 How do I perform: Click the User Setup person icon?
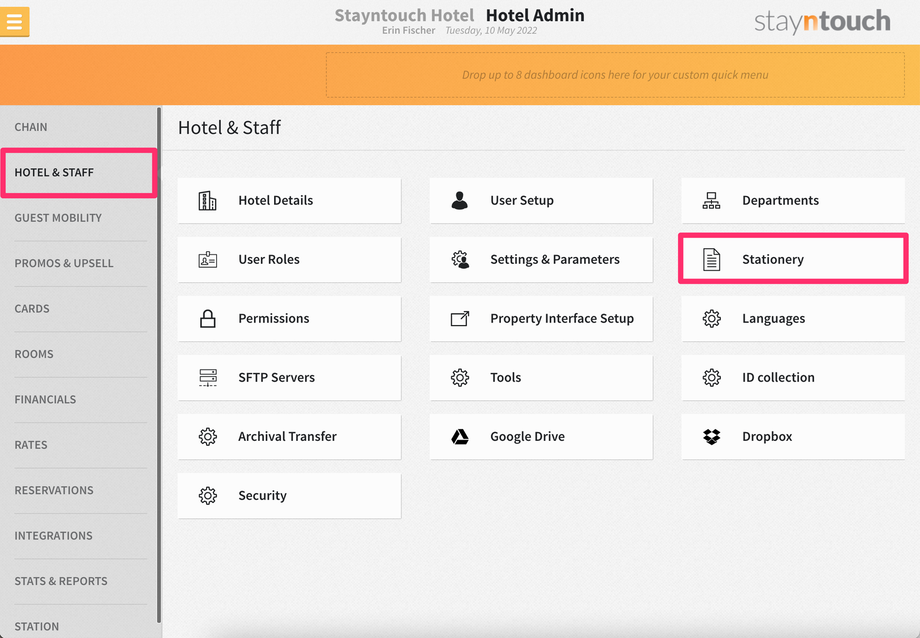[x=459, y=201]
